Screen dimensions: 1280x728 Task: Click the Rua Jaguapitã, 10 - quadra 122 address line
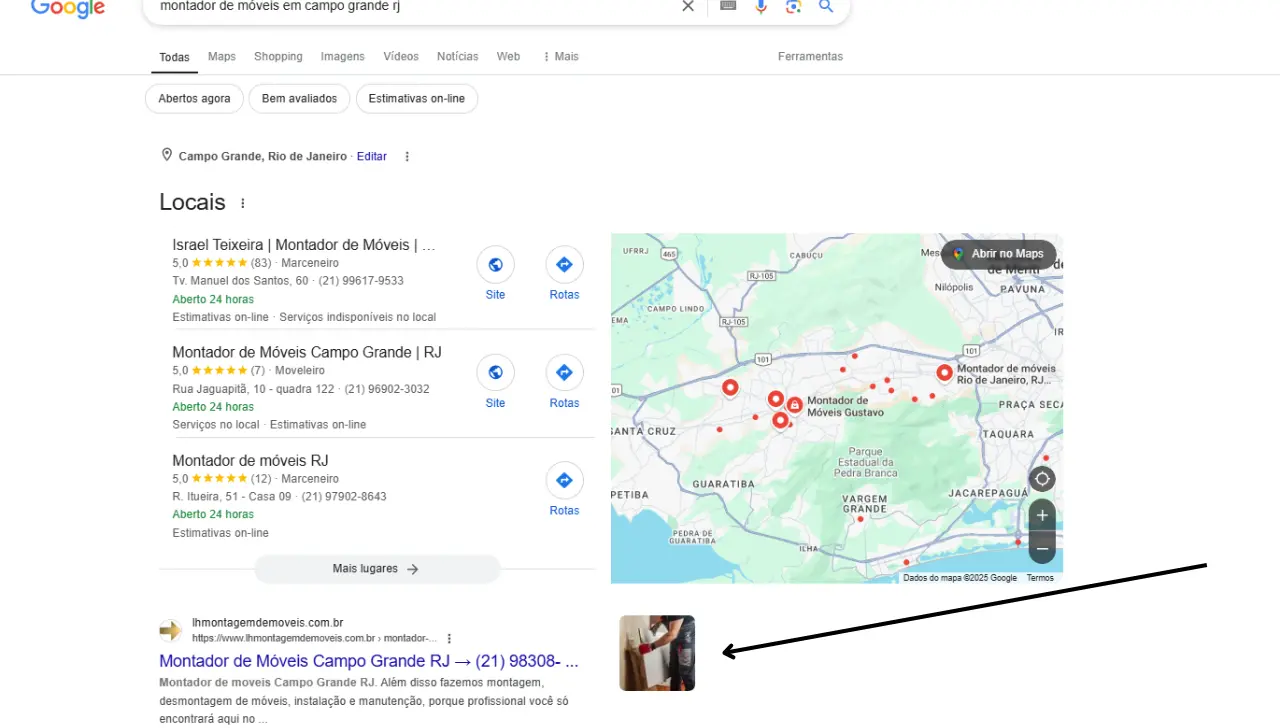click(253, 389)
